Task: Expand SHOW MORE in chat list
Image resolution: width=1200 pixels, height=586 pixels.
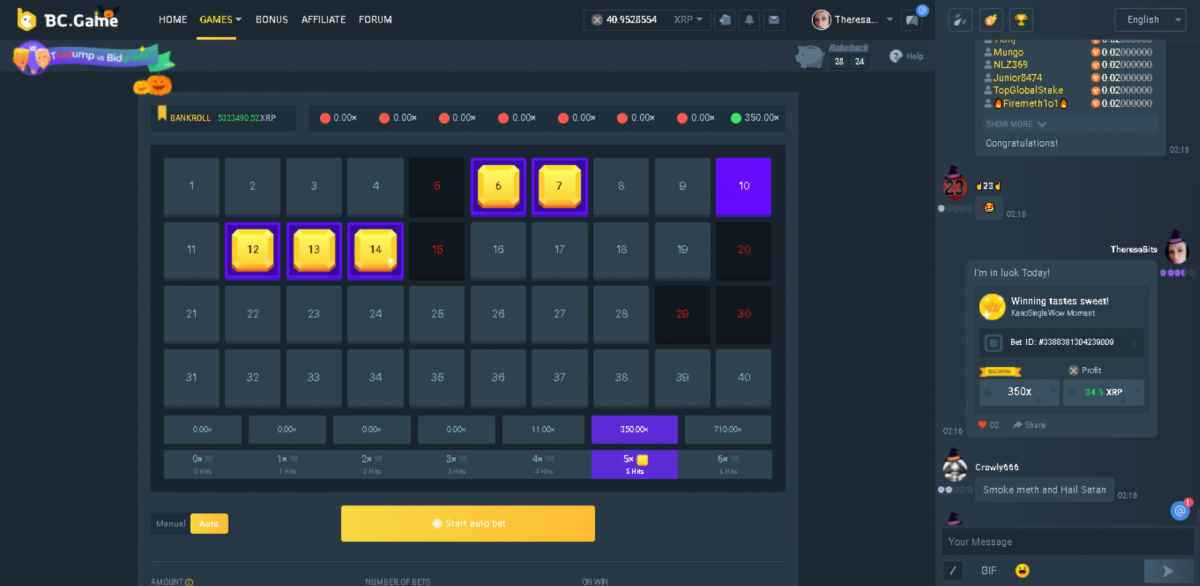Action: point(1016,124)
